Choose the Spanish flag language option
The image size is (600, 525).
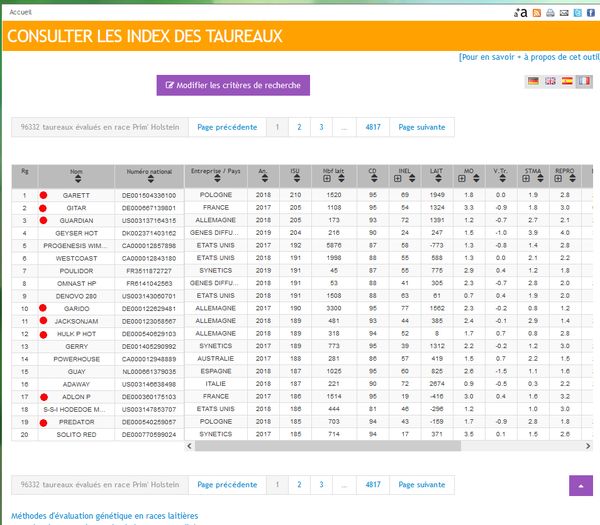567,81
